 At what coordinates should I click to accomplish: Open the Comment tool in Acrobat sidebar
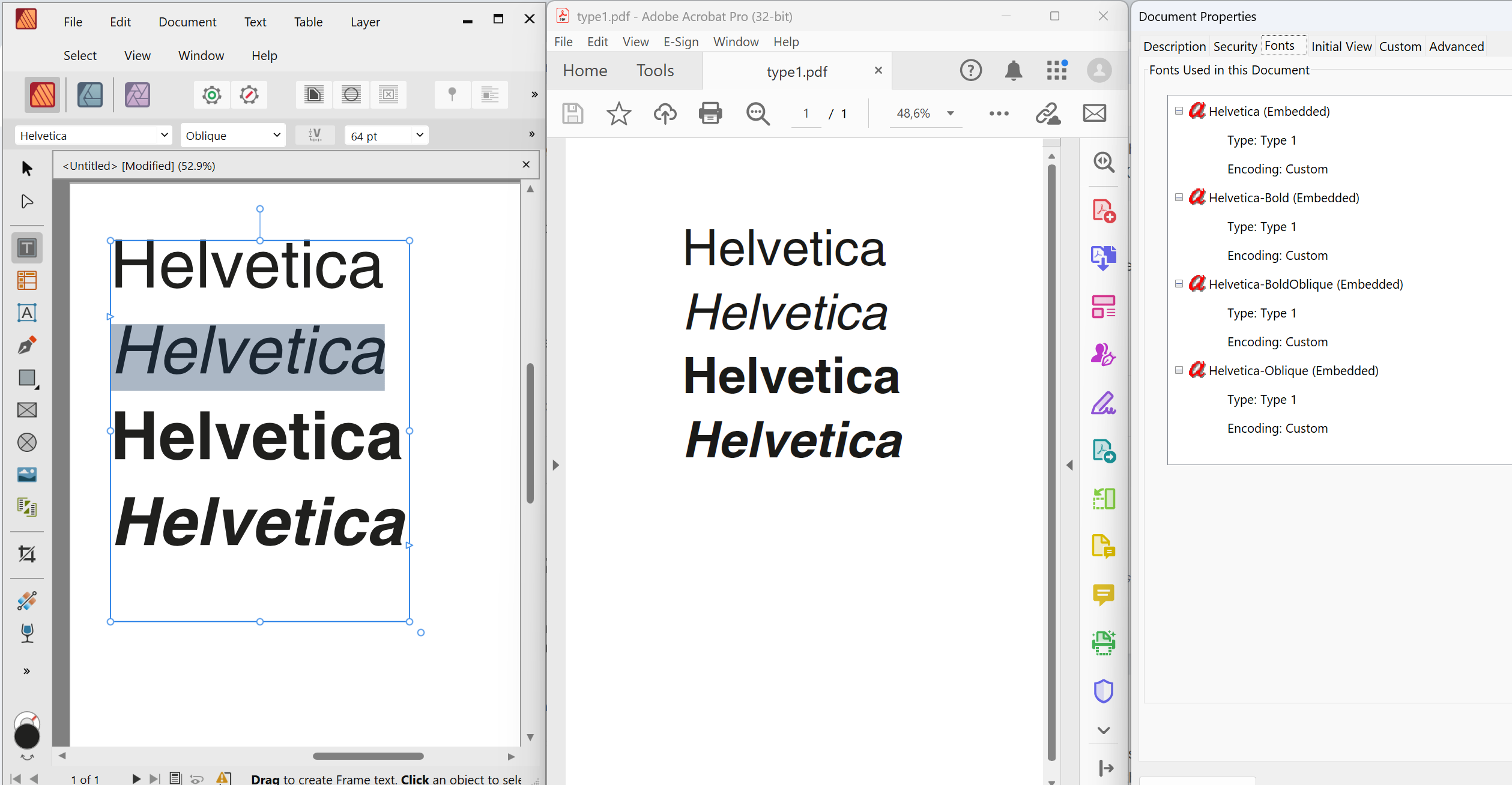1104,595
